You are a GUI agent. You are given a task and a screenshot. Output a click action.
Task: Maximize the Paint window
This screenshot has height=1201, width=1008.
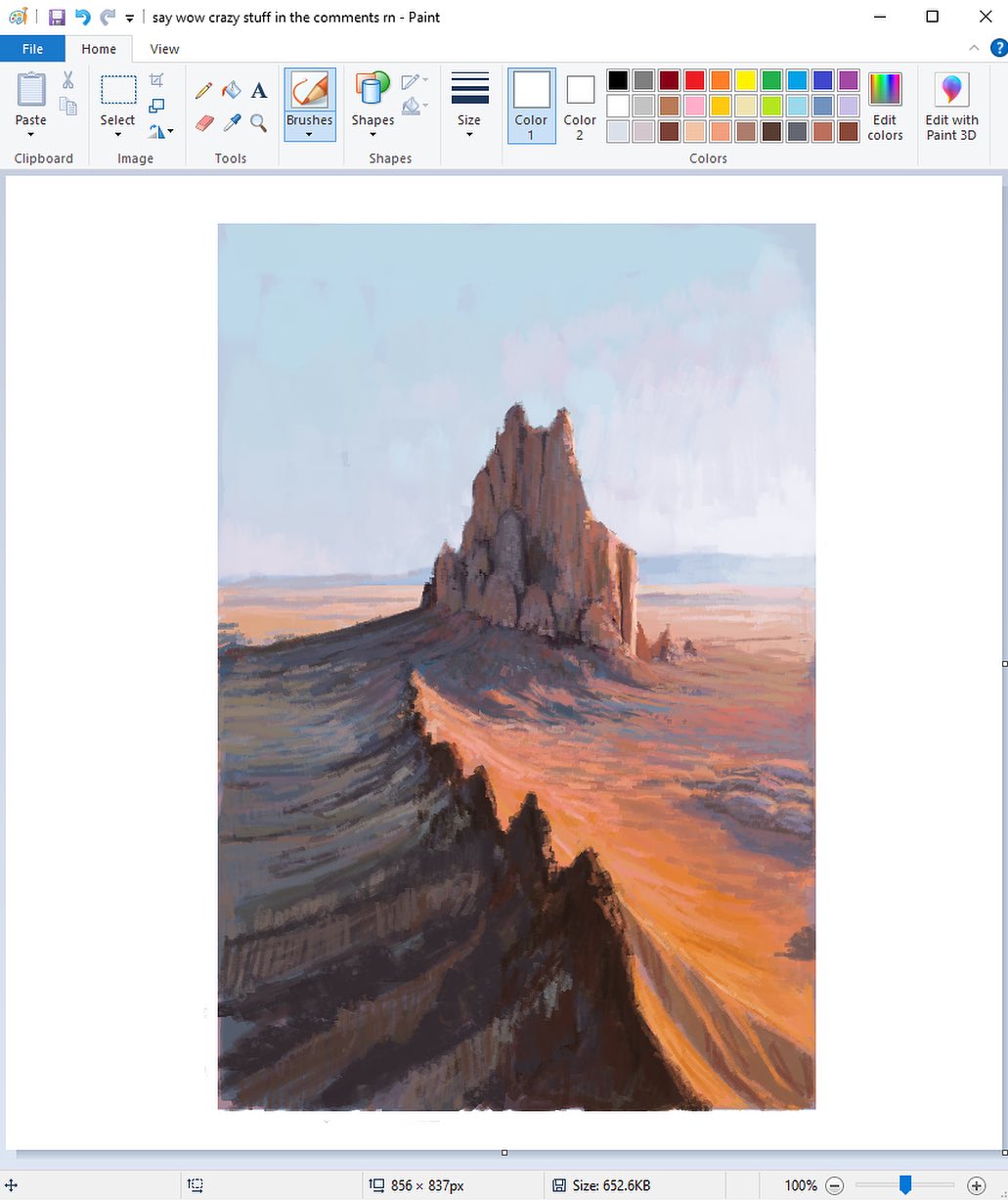[932, 17]
